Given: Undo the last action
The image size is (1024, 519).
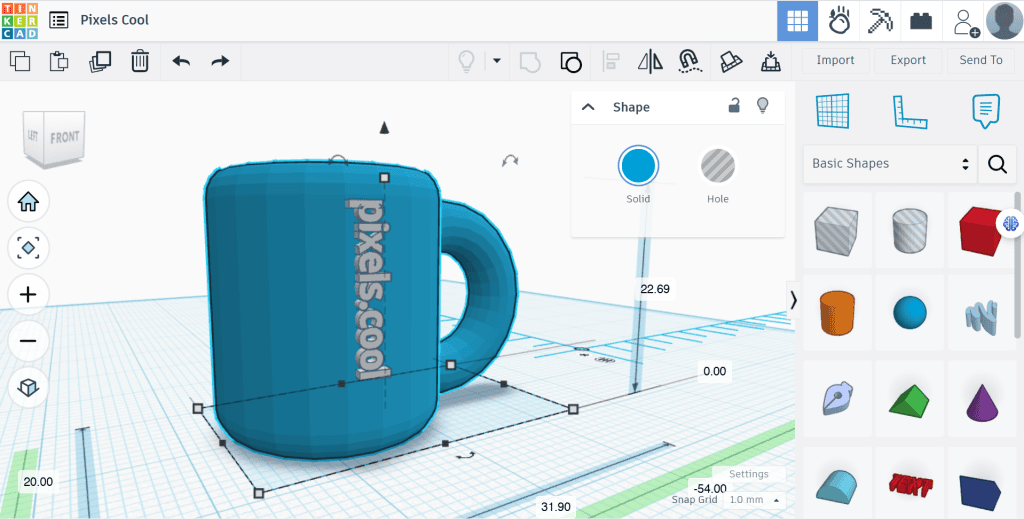Looking at the screenshot, I should point(182,61).
